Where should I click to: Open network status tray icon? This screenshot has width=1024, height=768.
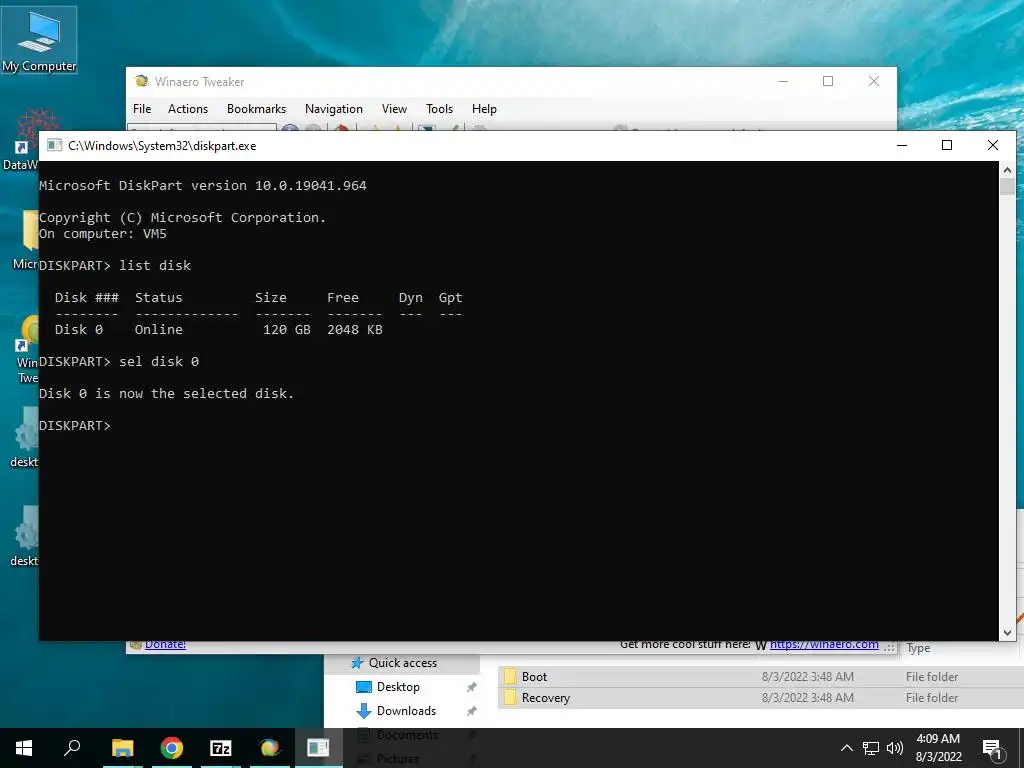coord(871,748)
